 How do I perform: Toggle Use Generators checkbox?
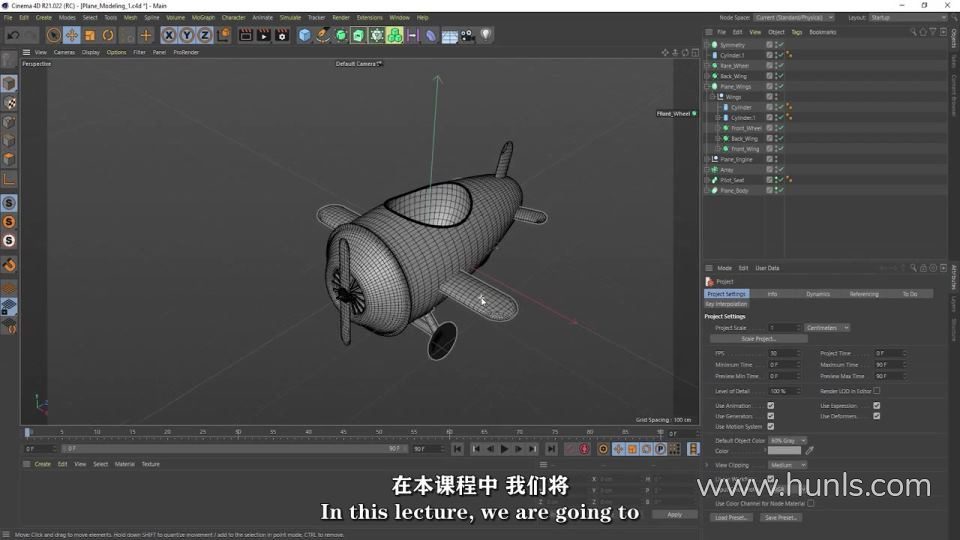tap(771, 416)
